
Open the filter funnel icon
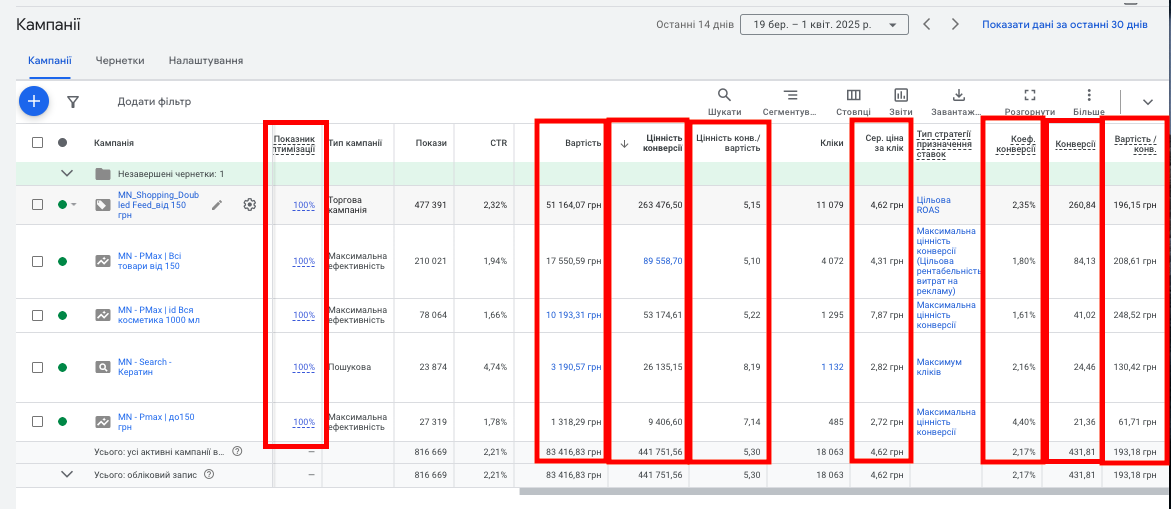tap(72, 102)
